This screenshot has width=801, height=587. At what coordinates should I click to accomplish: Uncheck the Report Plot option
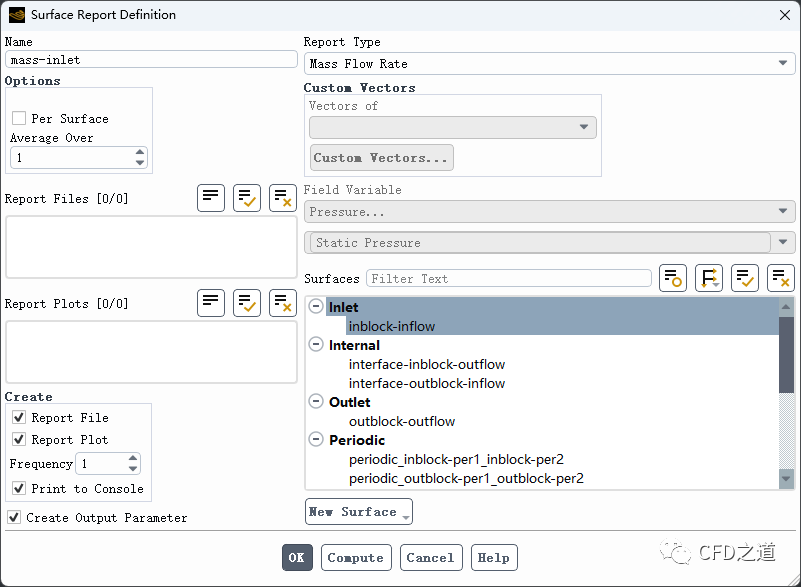(19, 439)
